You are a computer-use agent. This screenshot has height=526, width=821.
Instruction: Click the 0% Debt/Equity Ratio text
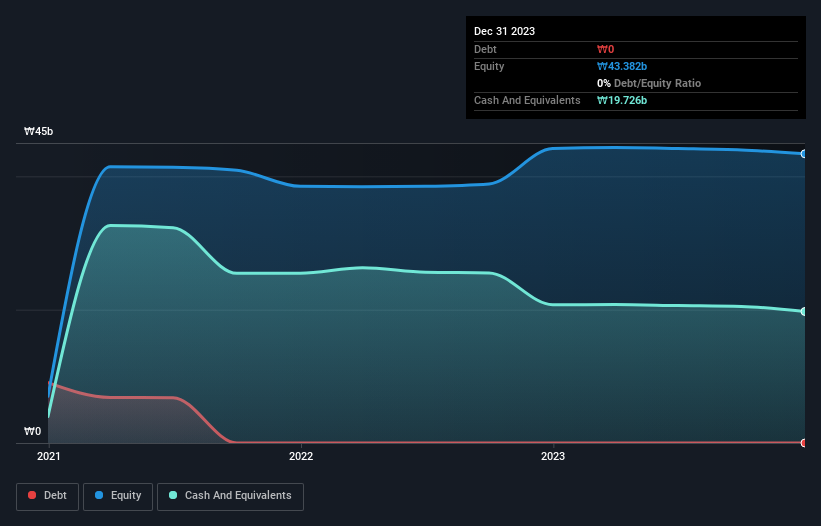(649, 83)
